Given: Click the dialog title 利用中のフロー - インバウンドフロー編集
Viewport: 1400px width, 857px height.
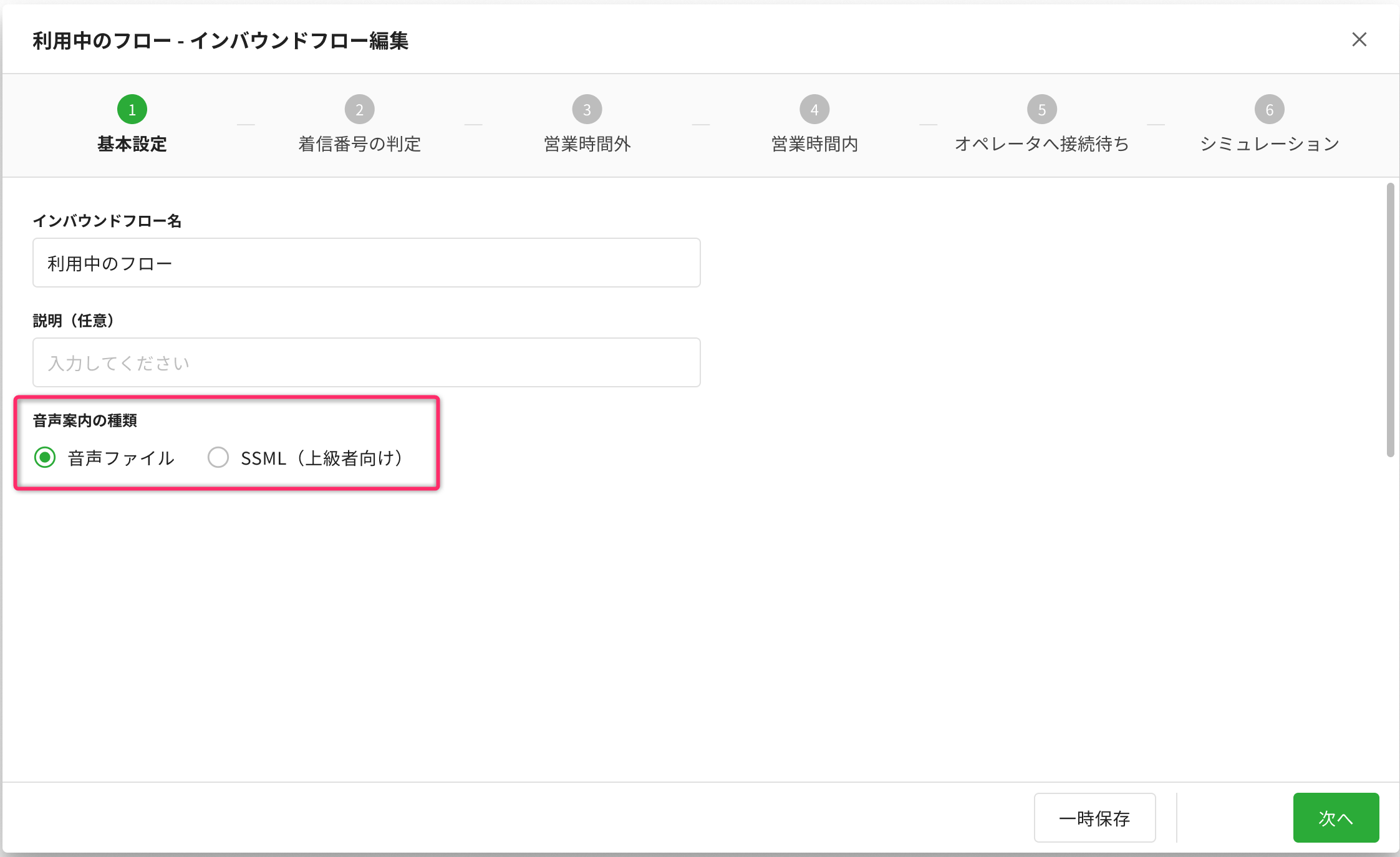Looking at the screenshot, I should [x=220, y=41].
